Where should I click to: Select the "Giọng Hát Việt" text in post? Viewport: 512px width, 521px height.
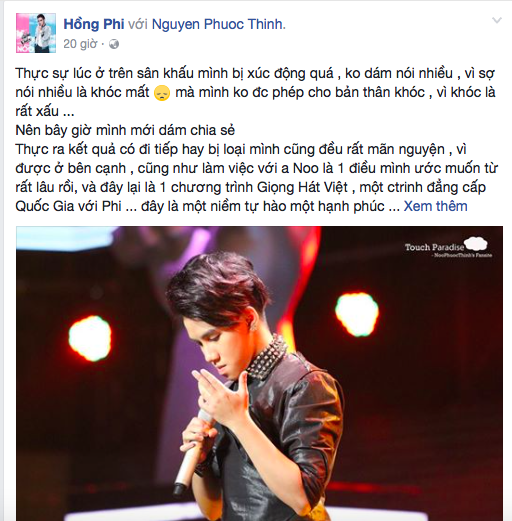302,187
